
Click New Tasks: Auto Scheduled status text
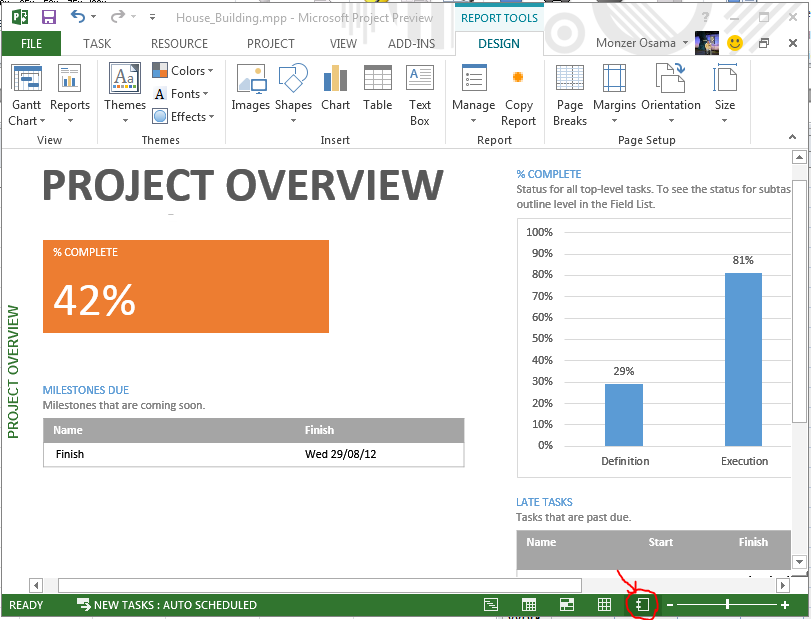[x=174, y=605]
